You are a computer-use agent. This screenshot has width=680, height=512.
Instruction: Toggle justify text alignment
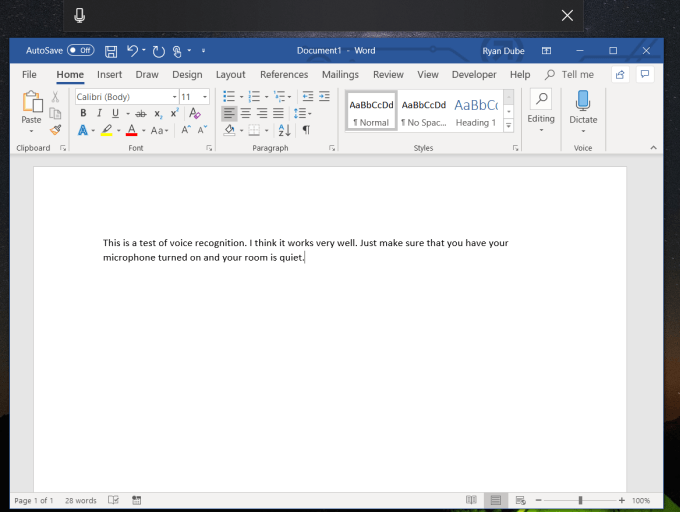(x=278, y=114)
